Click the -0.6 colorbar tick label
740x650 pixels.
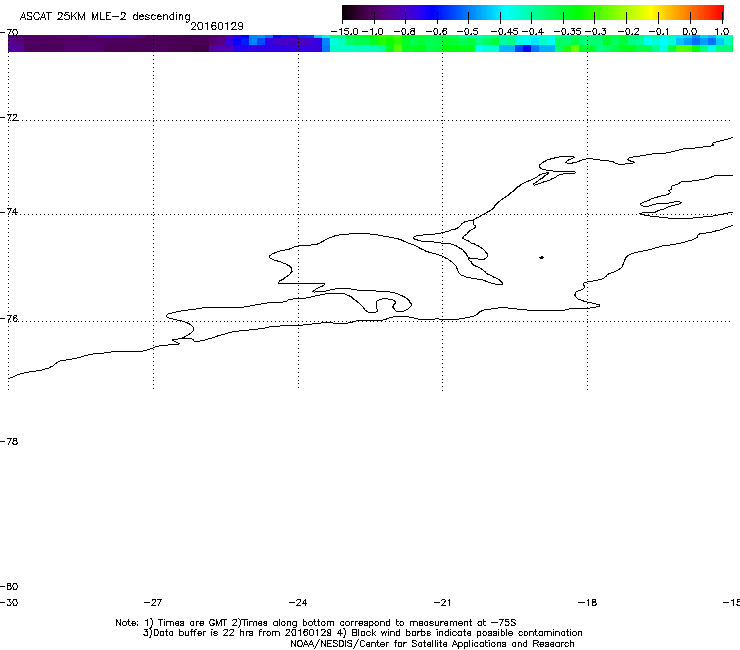pos(436,32)
